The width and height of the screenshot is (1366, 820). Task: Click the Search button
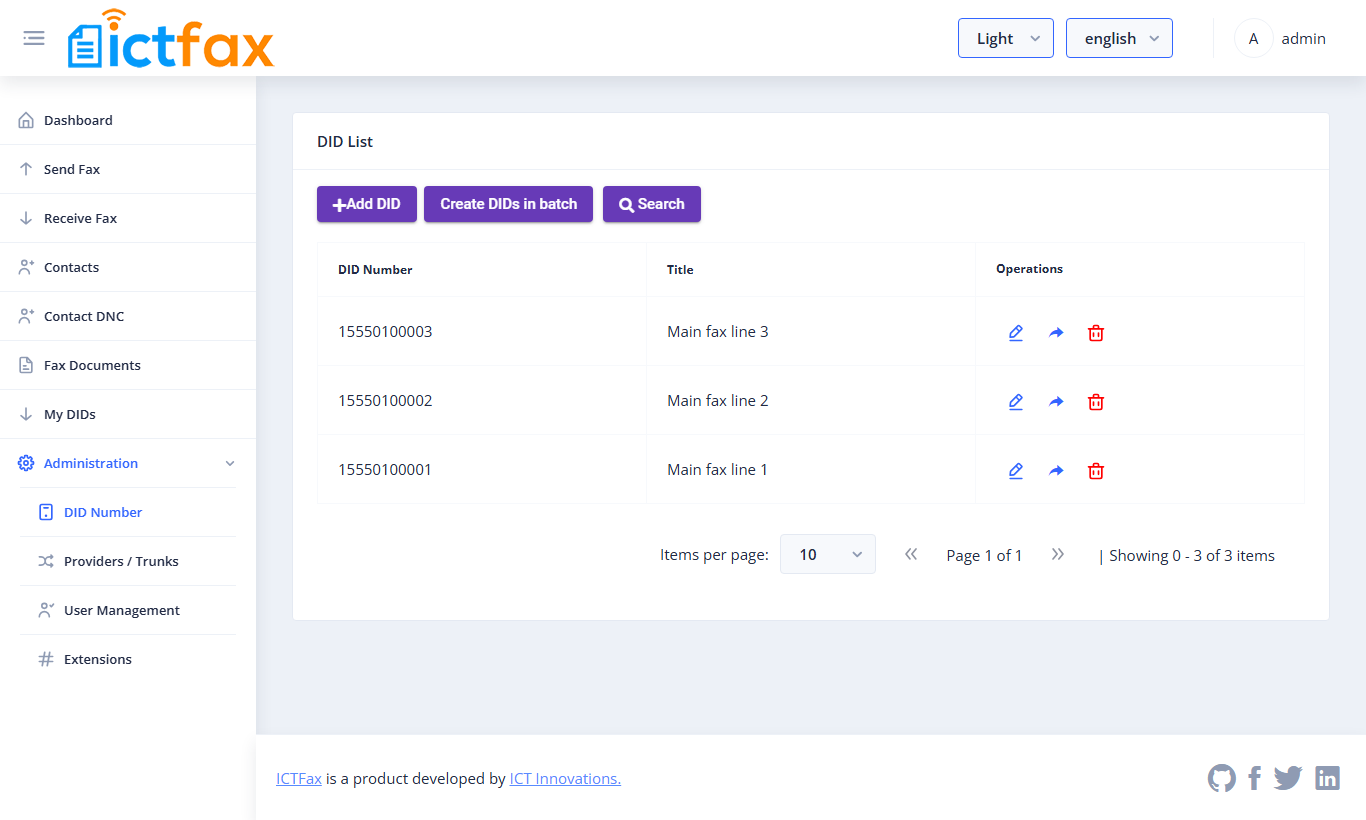(x=652, y=204)
